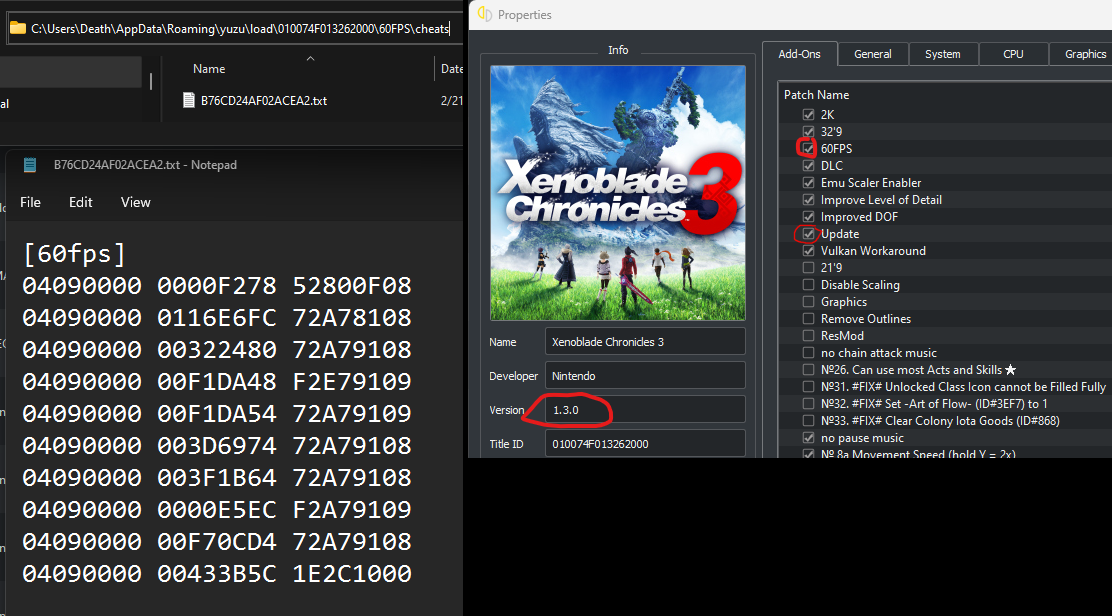Click the Notepad app icon in title bar
The height and width of the screenshot is (616, 1112).
[30, 164]
